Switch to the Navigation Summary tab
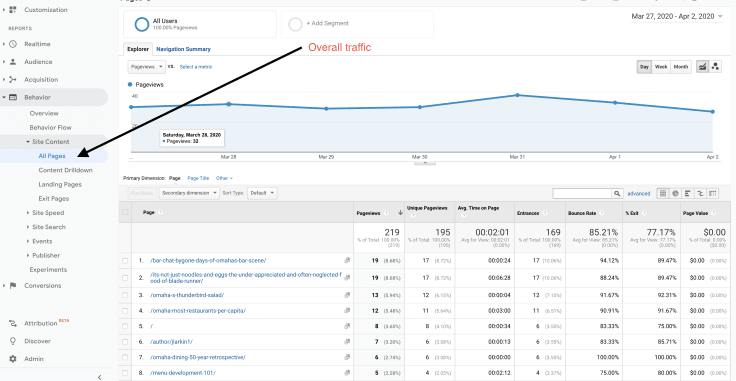 tap(184, 49)
